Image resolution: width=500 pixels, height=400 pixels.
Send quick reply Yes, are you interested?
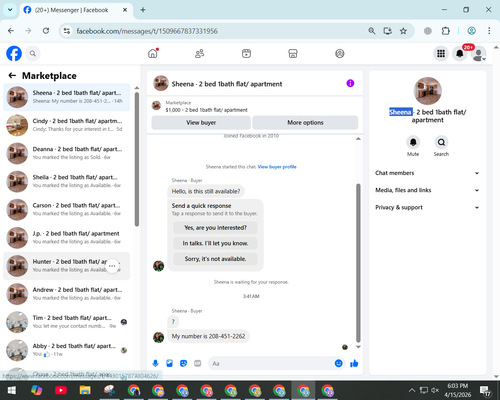click(215, 228)
